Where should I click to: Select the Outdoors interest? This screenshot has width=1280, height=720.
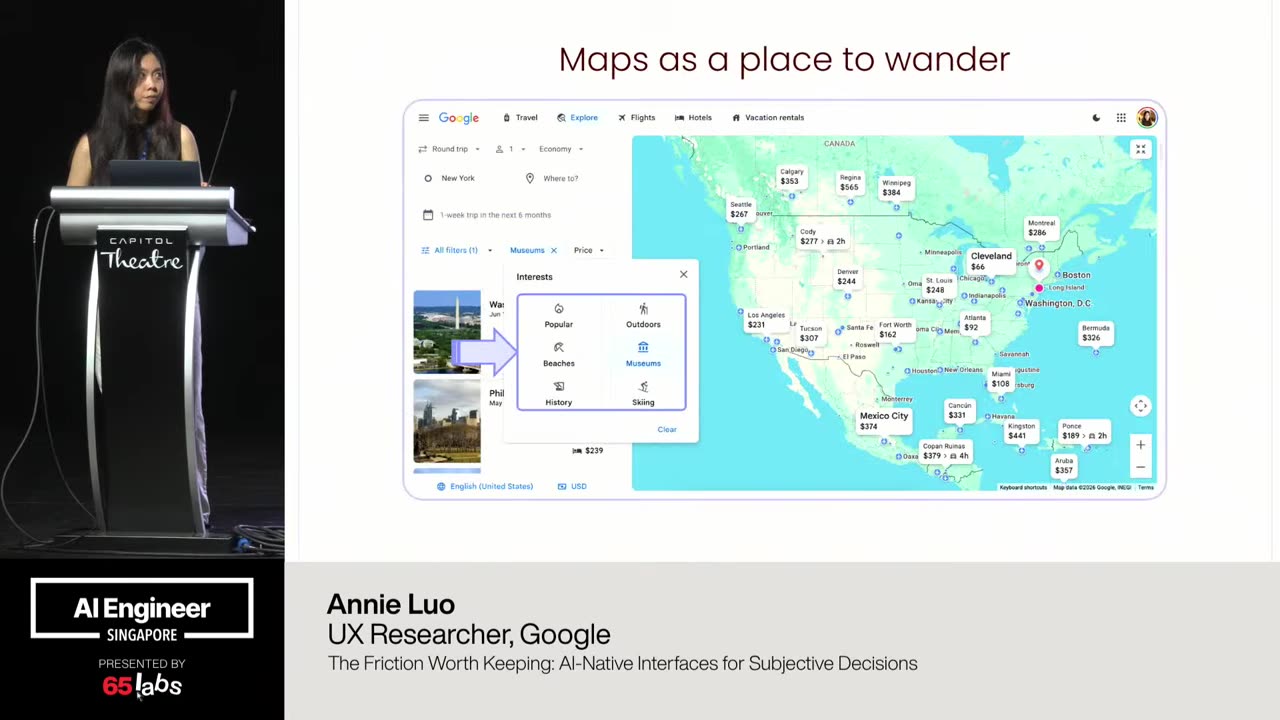tap(643, 315)
